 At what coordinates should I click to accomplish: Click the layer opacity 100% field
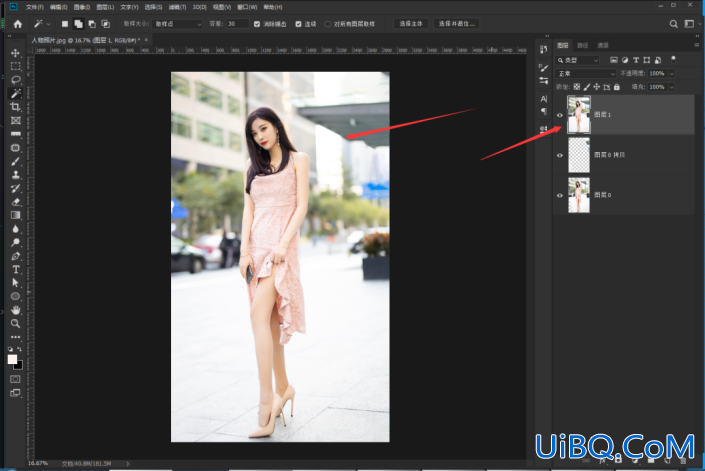pos(657,73)
